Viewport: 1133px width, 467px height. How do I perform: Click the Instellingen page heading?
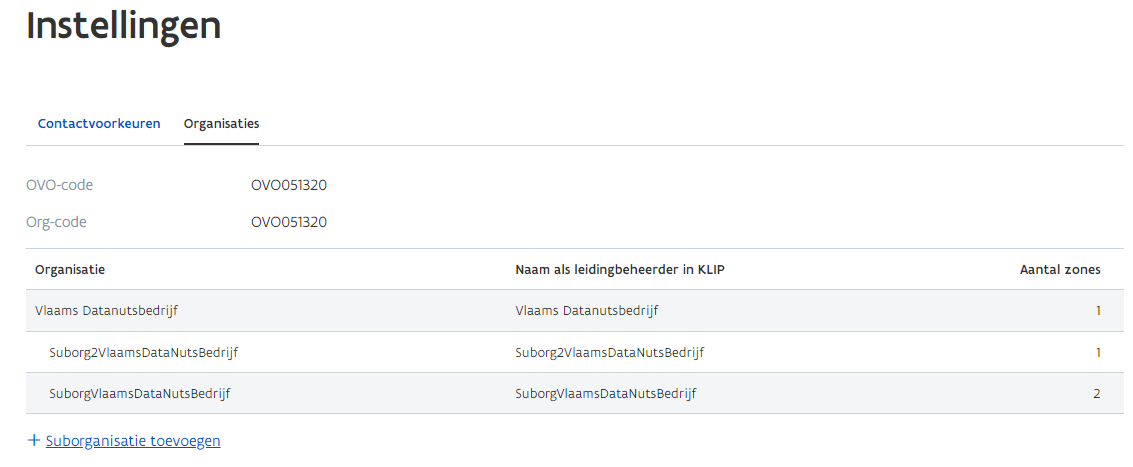(123, 27)
